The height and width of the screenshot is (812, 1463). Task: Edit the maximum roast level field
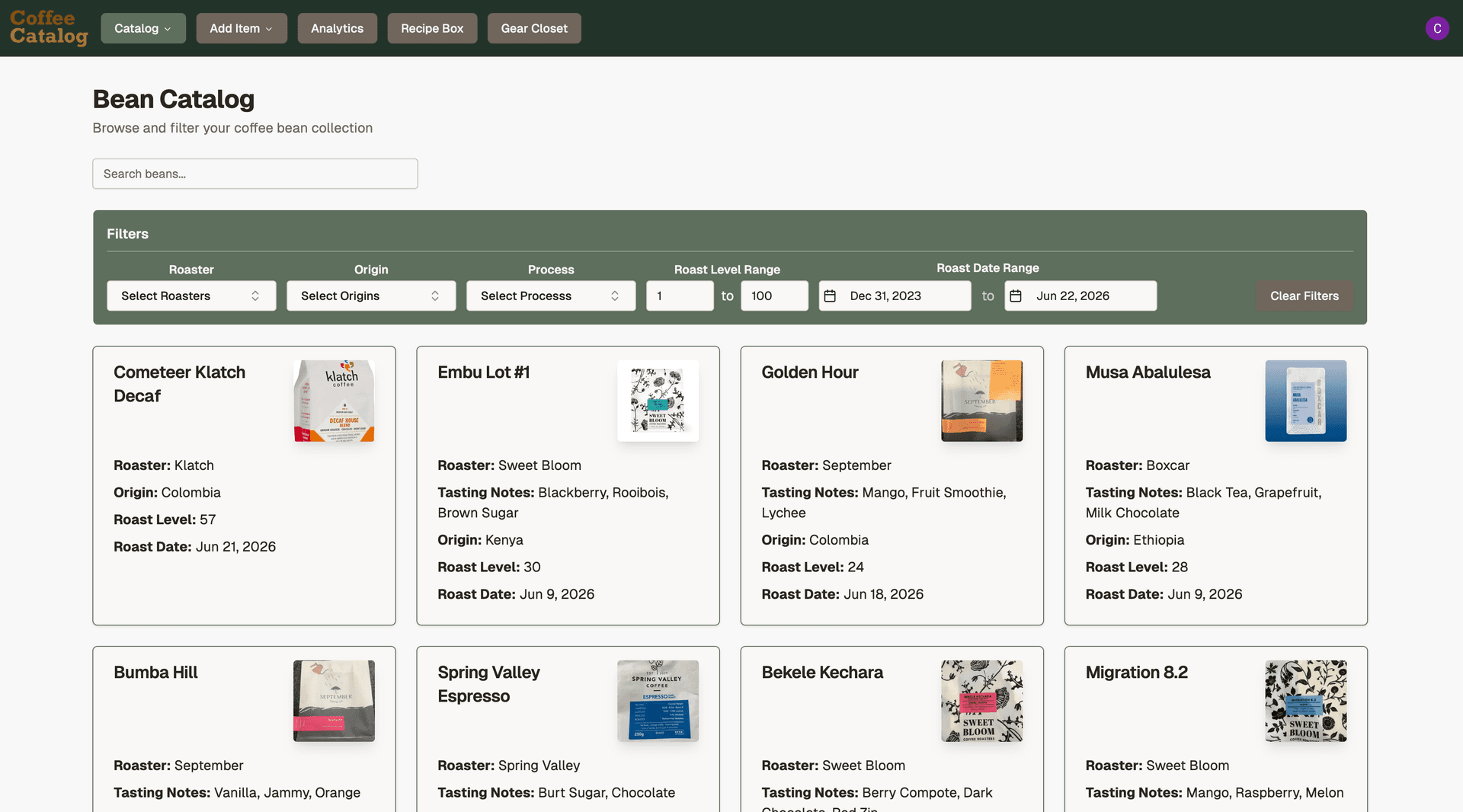pos(774,296)
